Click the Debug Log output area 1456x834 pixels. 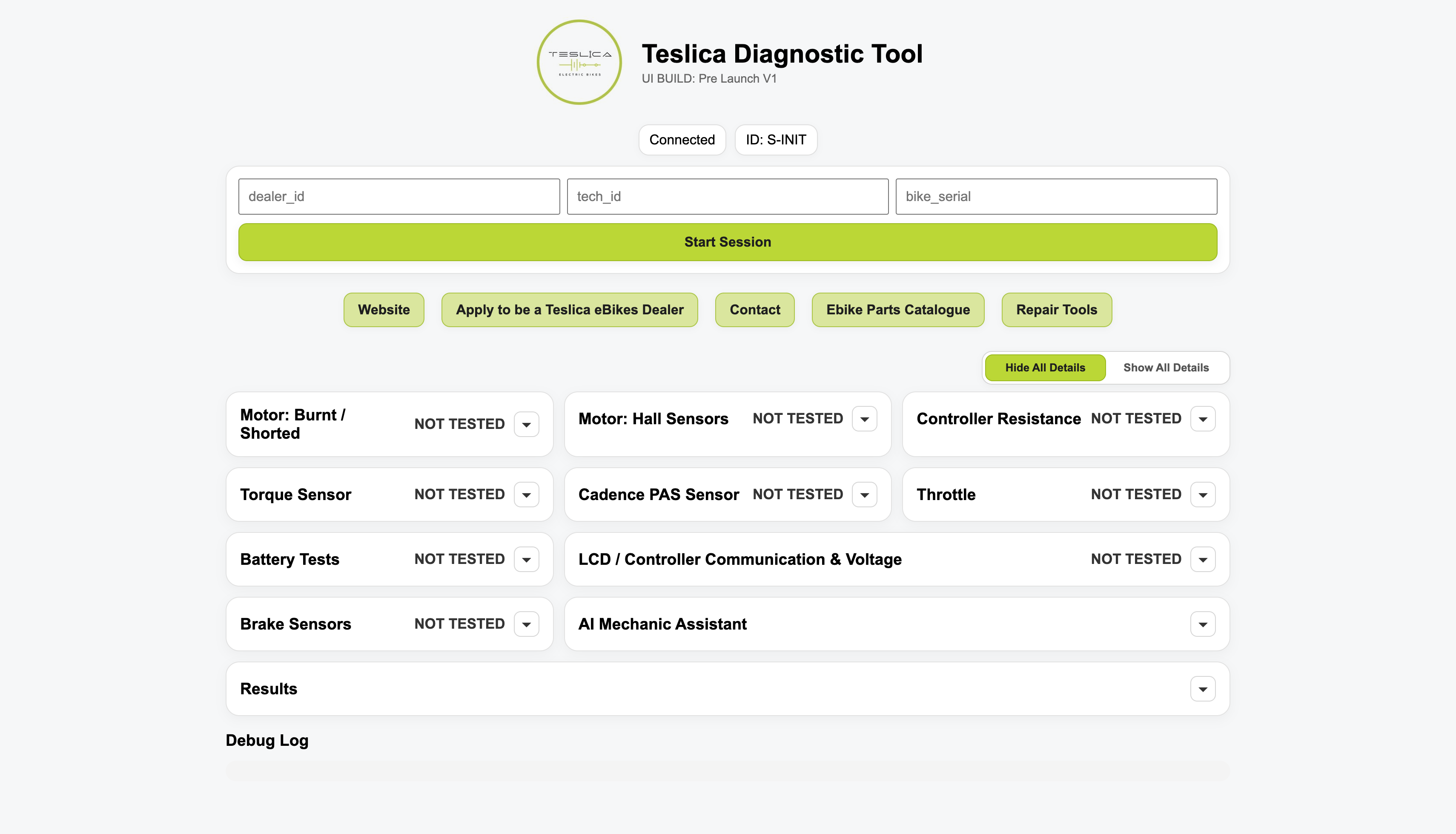click(728, 771)
